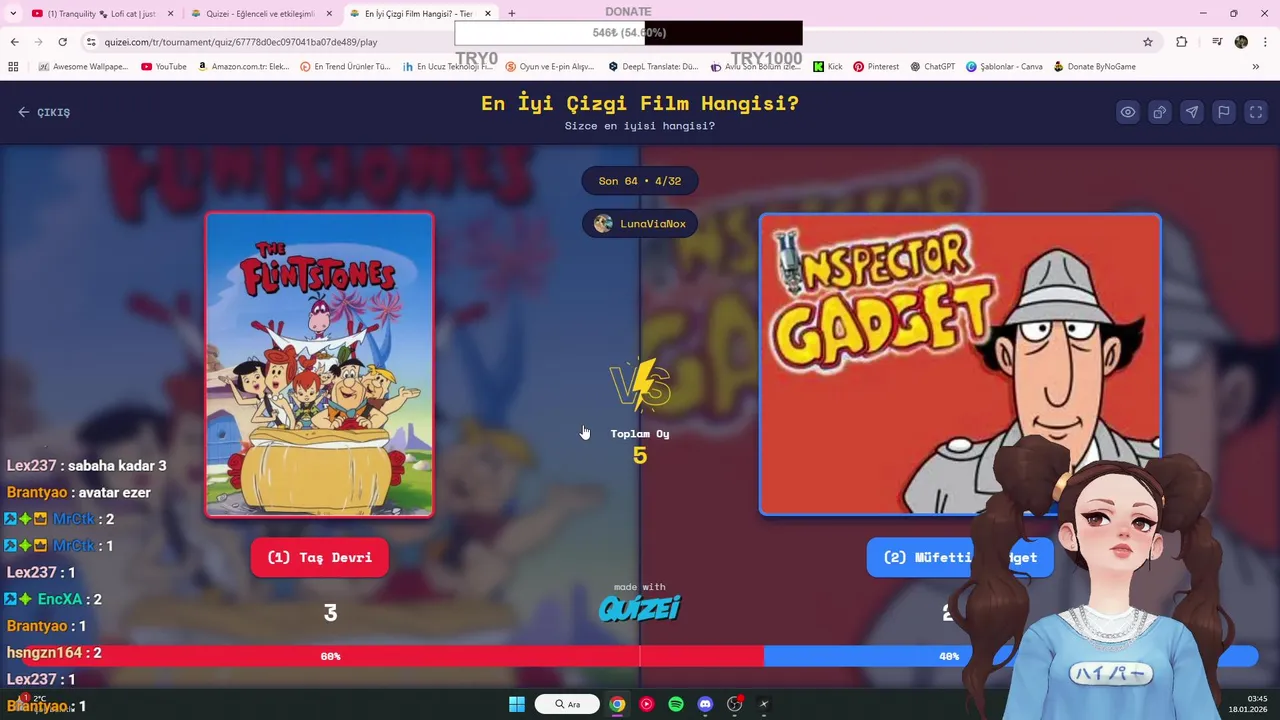Image resolution: width=1280 pixels, height=720 pixels.
Task: Click the paper-plane share icon
Action: click(x=1191, y=112)
